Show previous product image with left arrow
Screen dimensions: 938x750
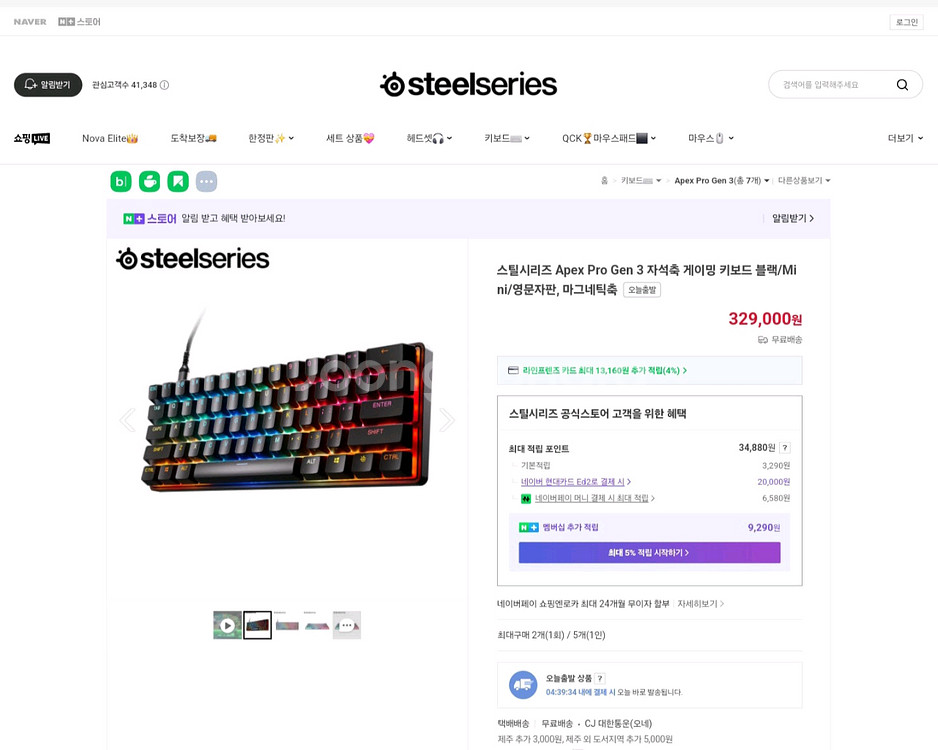coord(127,420)
